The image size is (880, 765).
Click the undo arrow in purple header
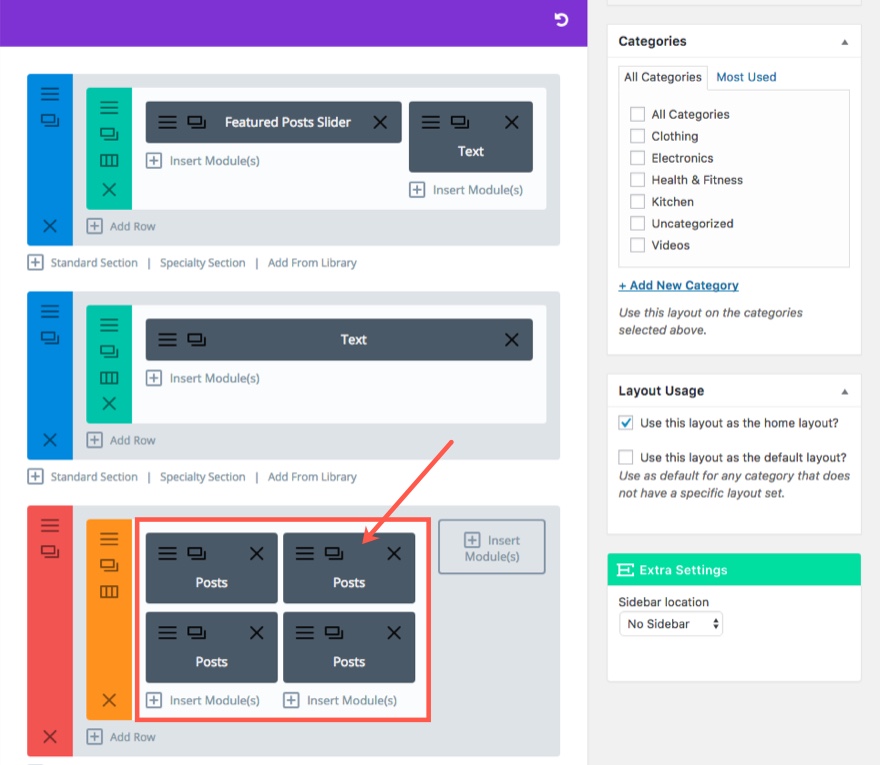point(562,20)
